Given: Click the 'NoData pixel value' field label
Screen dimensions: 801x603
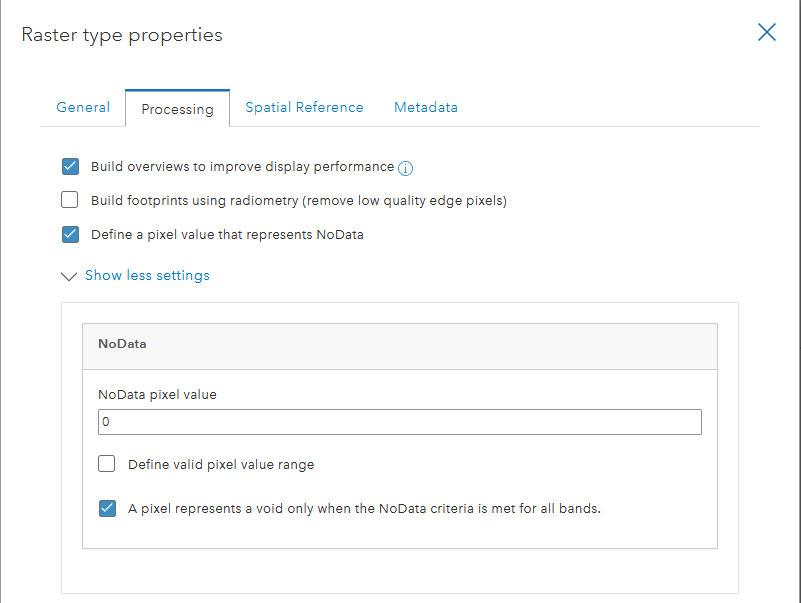Looking at the screenshot, I should point(157,394).
